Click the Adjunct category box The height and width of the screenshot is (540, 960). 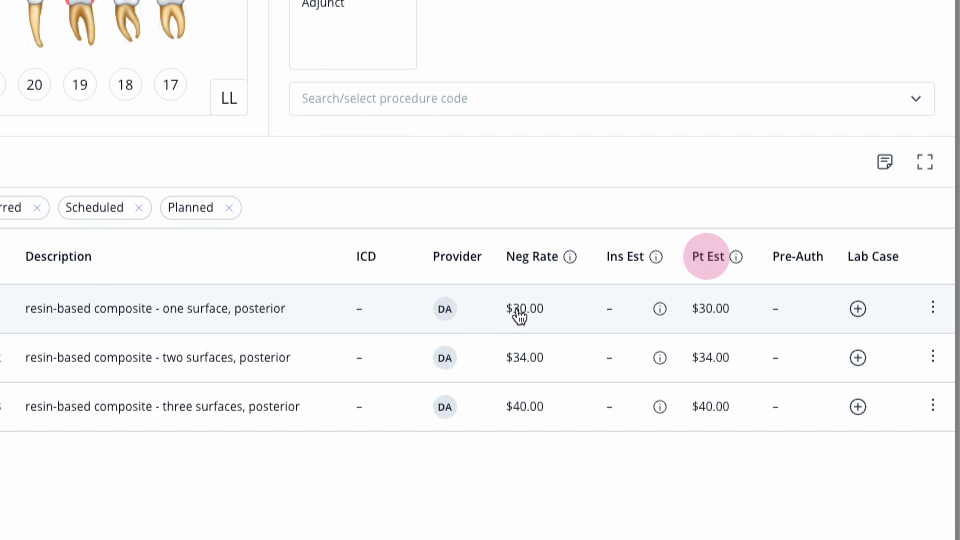(353, 34)
